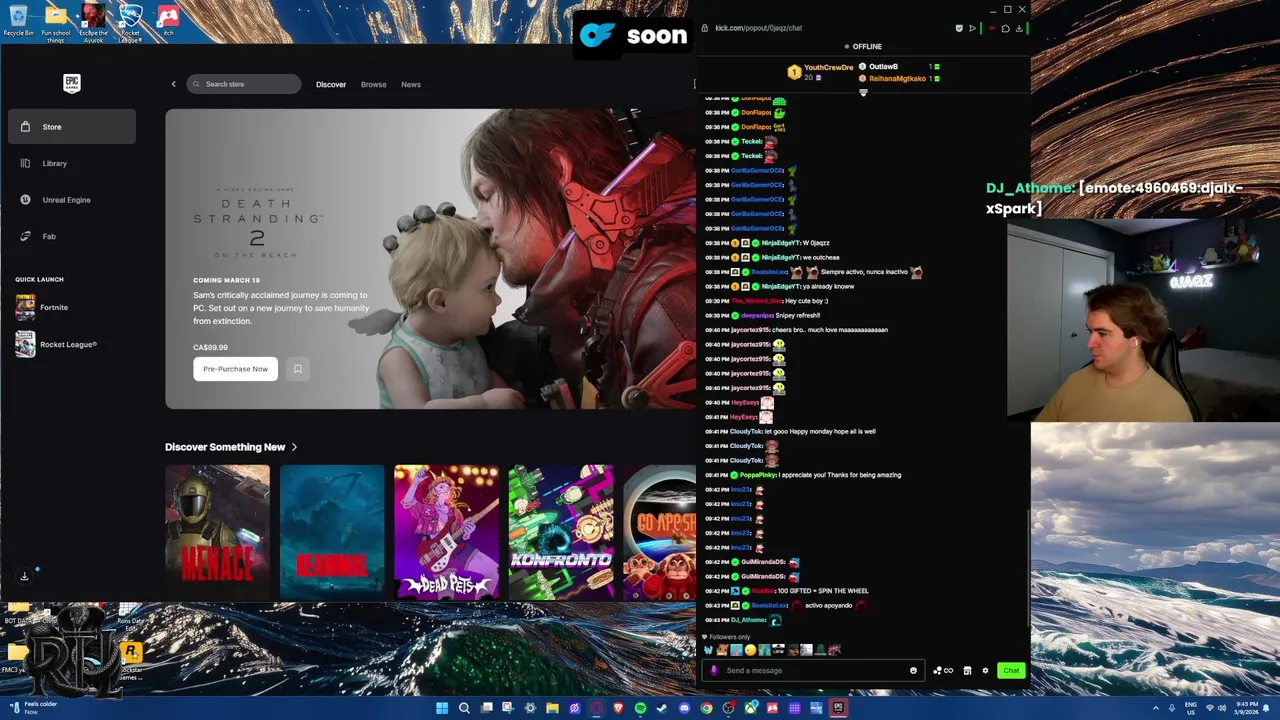Click DJ_Athome username in chat
The height and width of the screenshot is (720, 1280).
click(748, 620)
